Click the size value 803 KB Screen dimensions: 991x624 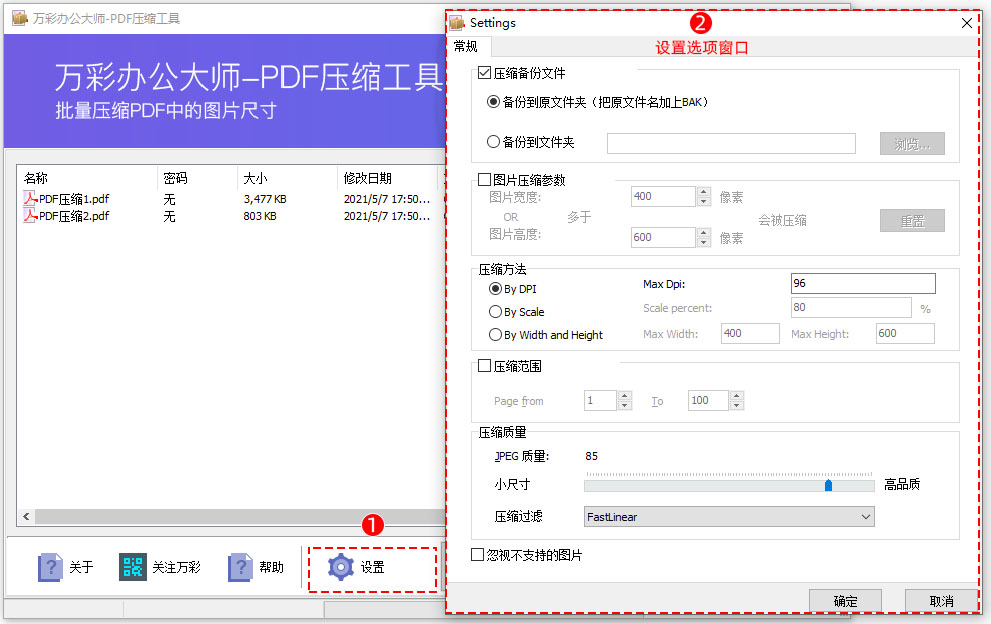260,216
